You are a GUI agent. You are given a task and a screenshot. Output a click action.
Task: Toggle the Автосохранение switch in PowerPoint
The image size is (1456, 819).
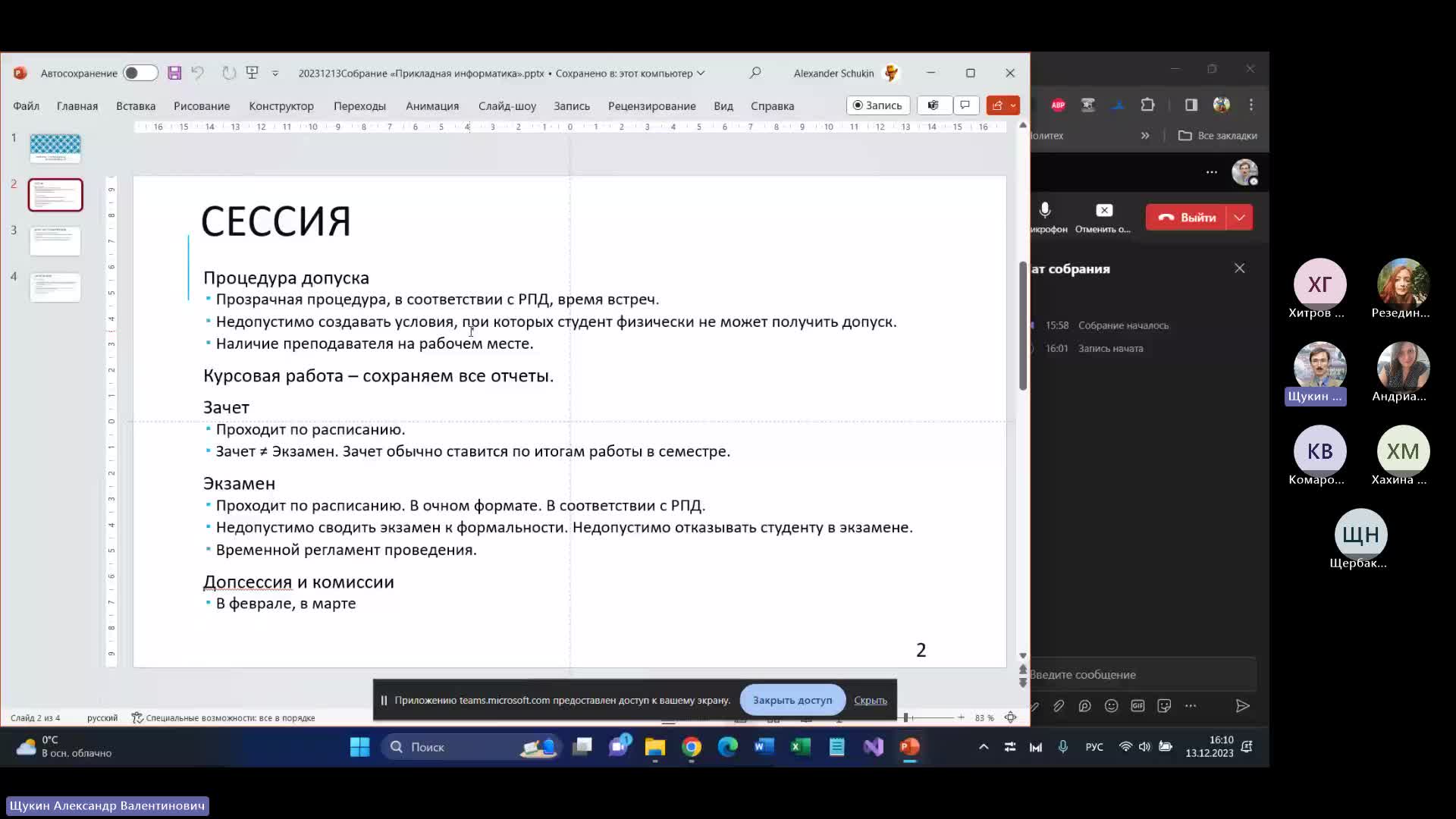pos(140,73)
